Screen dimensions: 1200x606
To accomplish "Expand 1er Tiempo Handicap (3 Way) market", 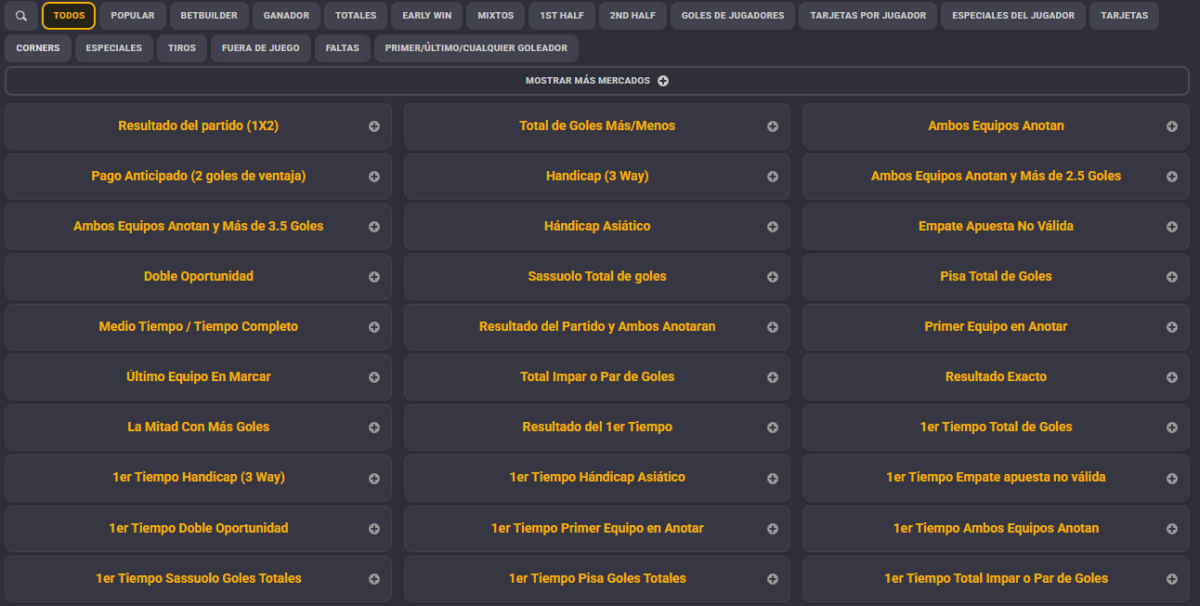I will 198,477.
